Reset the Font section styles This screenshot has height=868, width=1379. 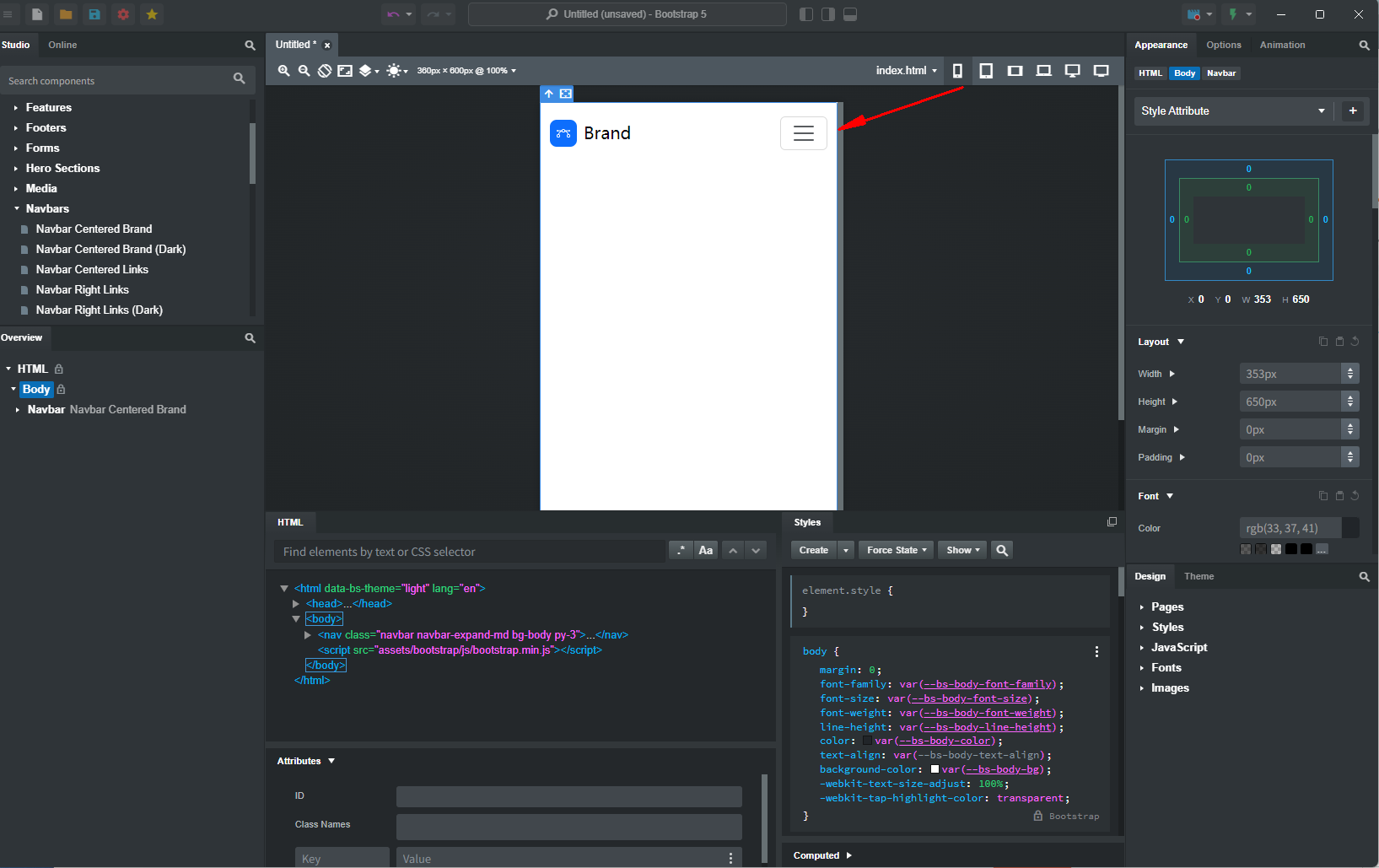[x=1355, y=496]
